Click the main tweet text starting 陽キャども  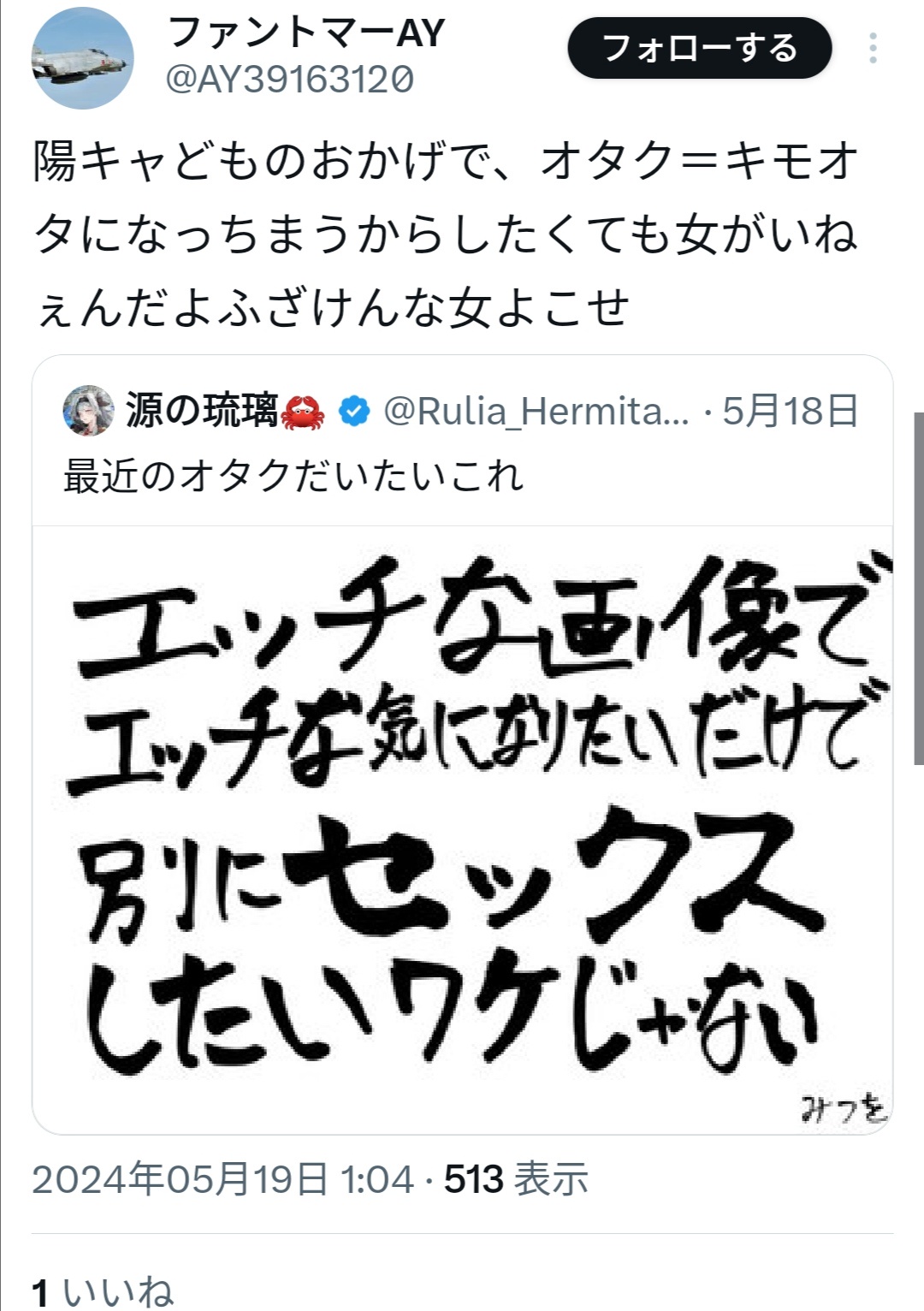(x=445, y=234)
